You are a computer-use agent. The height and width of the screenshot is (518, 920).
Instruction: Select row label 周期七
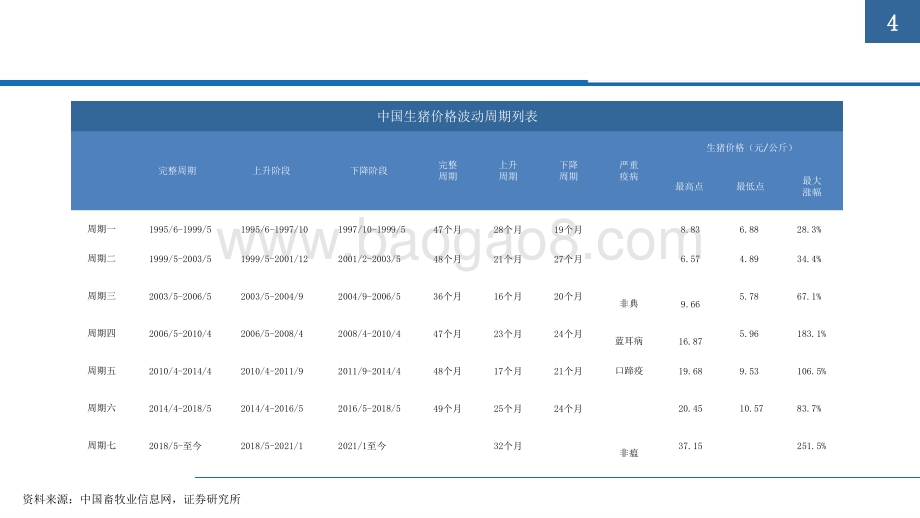[x=102, y=445]
